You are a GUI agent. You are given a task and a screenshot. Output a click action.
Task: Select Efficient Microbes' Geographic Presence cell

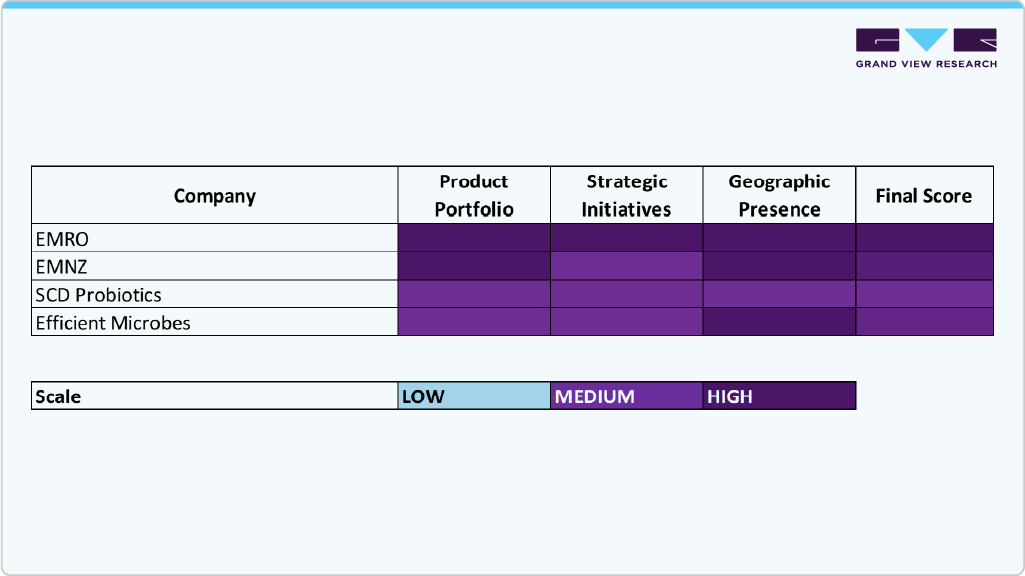pos(779,323)
